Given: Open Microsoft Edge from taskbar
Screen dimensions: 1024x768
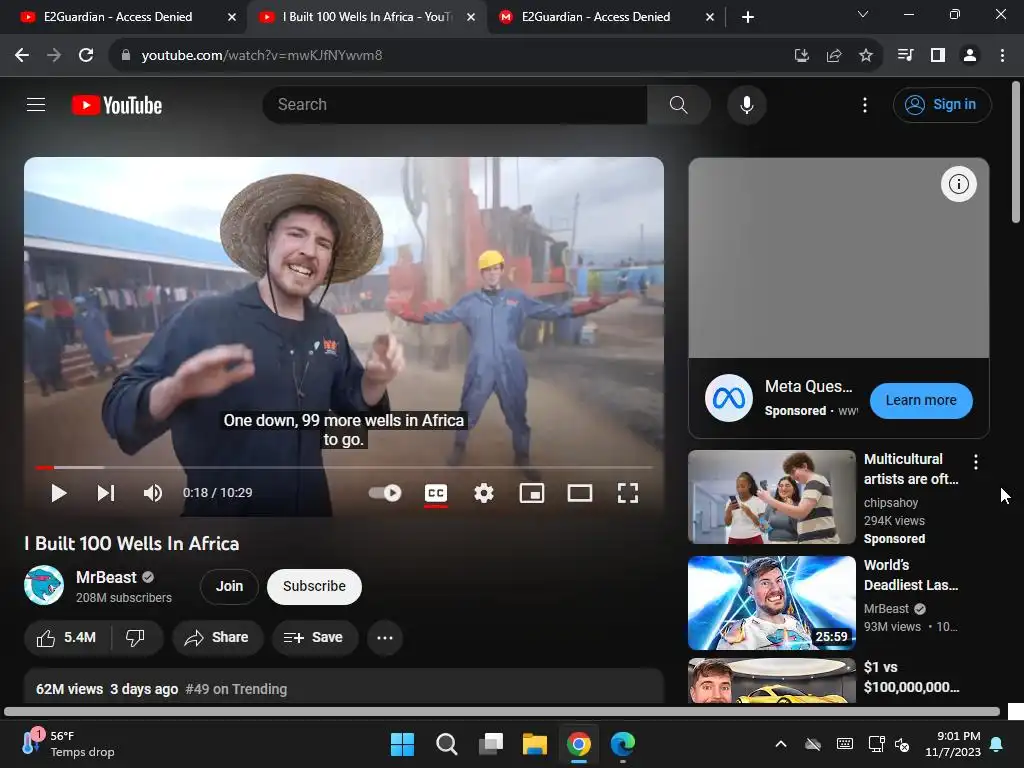Looking at the screenshot, I should pyautogui.click(x=622, y=744).
